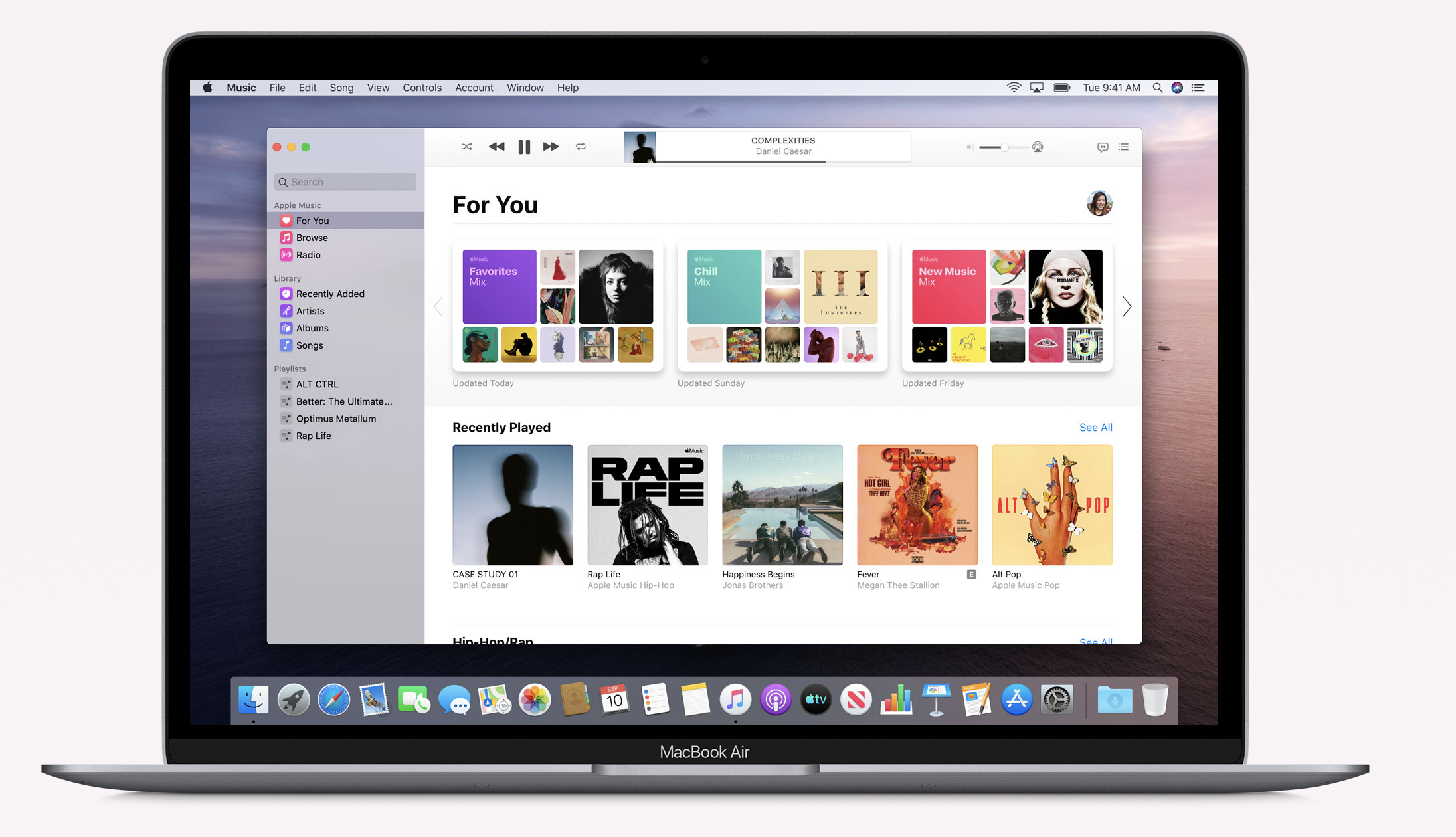
Task: Open Siri from the menu bar
Action: coord(1177,88)
